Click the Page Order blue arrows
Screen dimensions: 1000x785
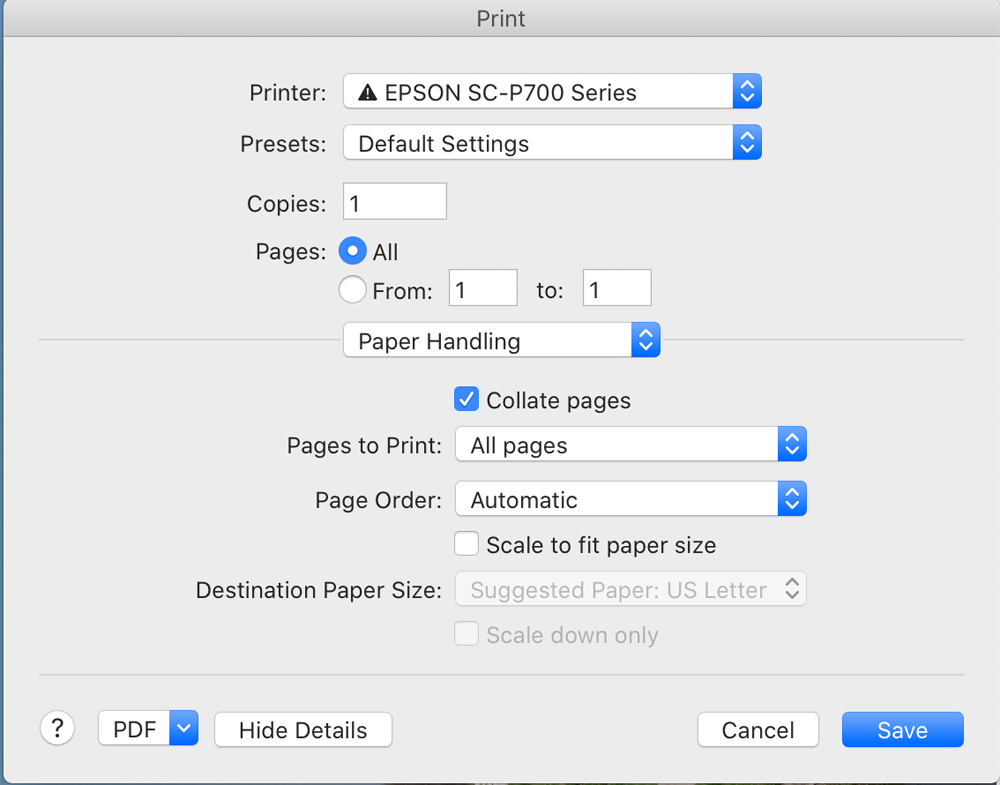792,499
